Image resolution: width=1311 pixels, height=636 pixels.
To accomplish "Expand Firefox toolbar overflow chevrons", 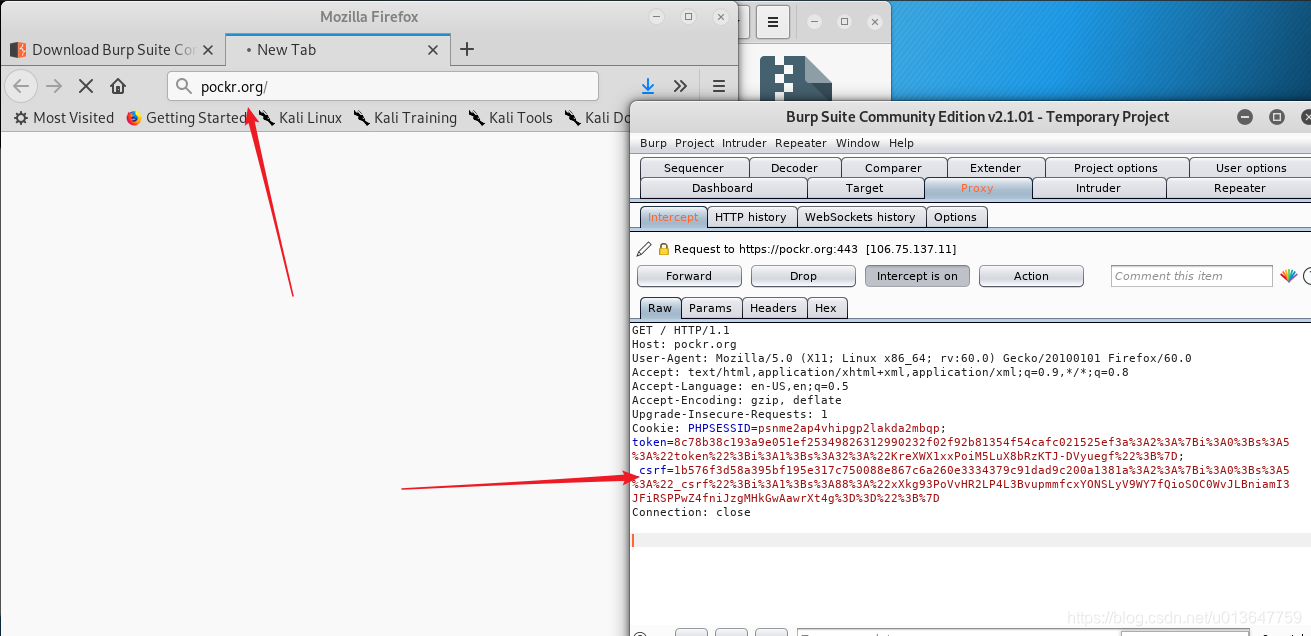I will click(680, 86).
